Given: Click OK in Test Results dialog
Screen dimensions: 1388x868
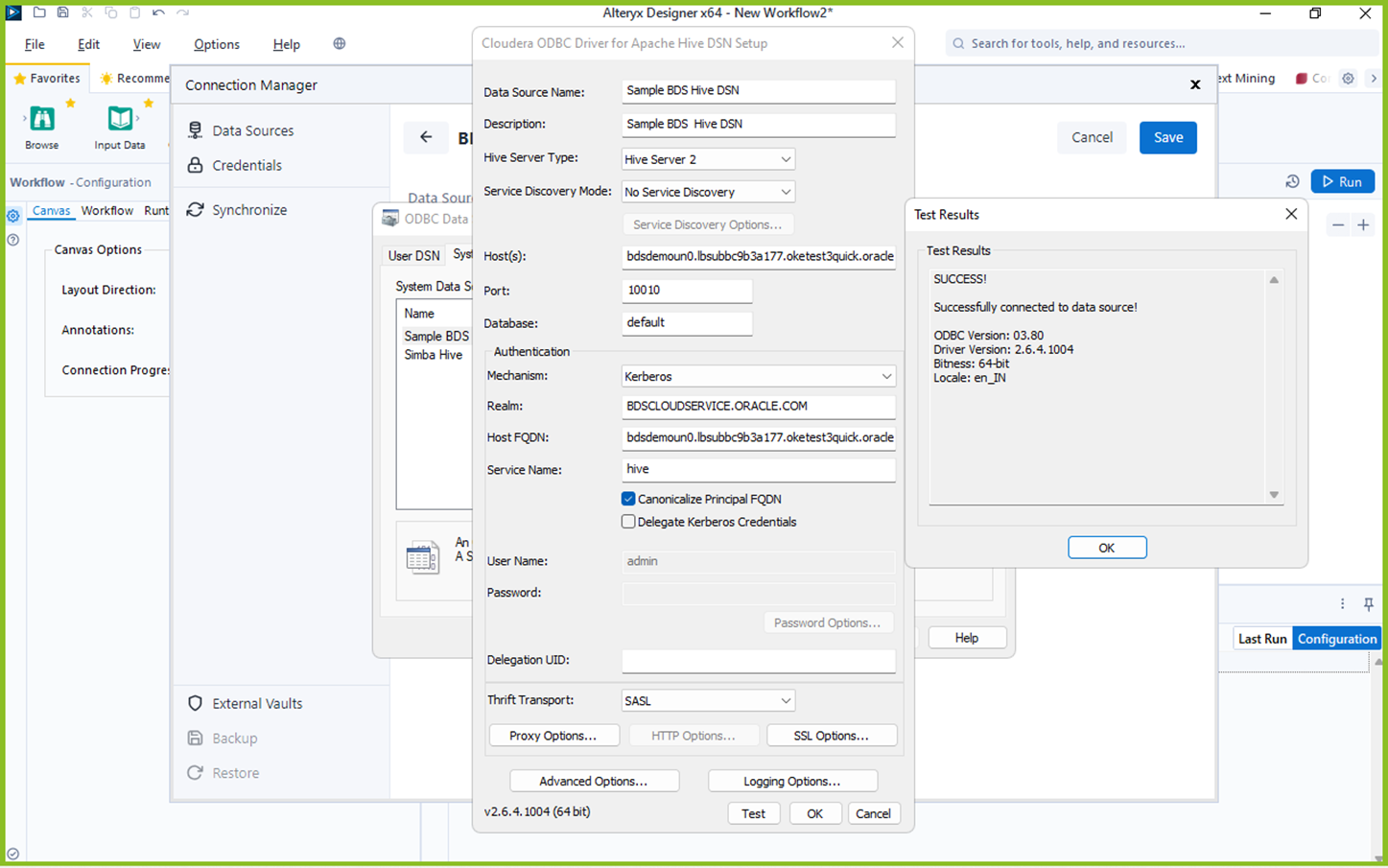Looking at the screenshot, I should (1107, 548).
